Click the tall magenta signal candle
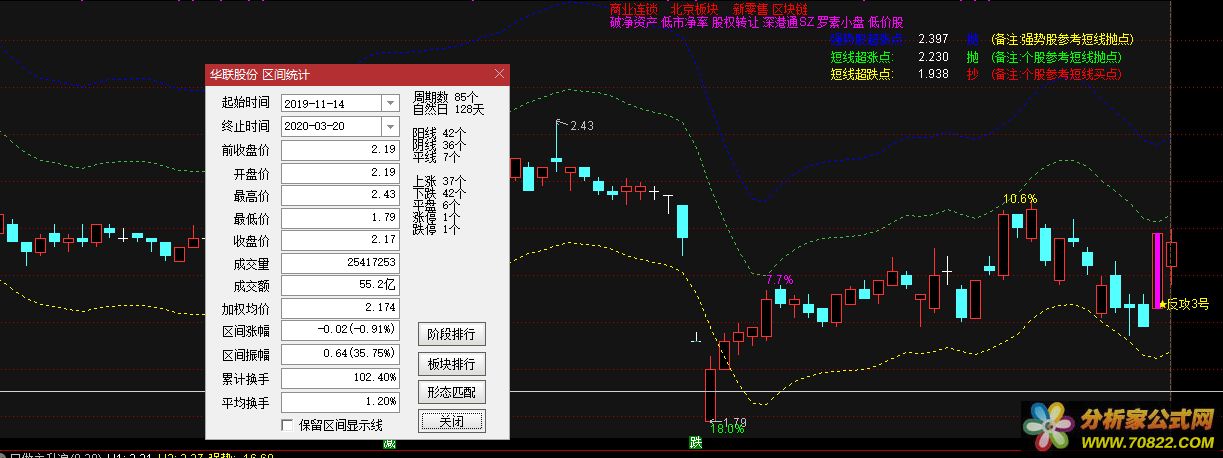1223x458 pixels. pos(1157,270)
